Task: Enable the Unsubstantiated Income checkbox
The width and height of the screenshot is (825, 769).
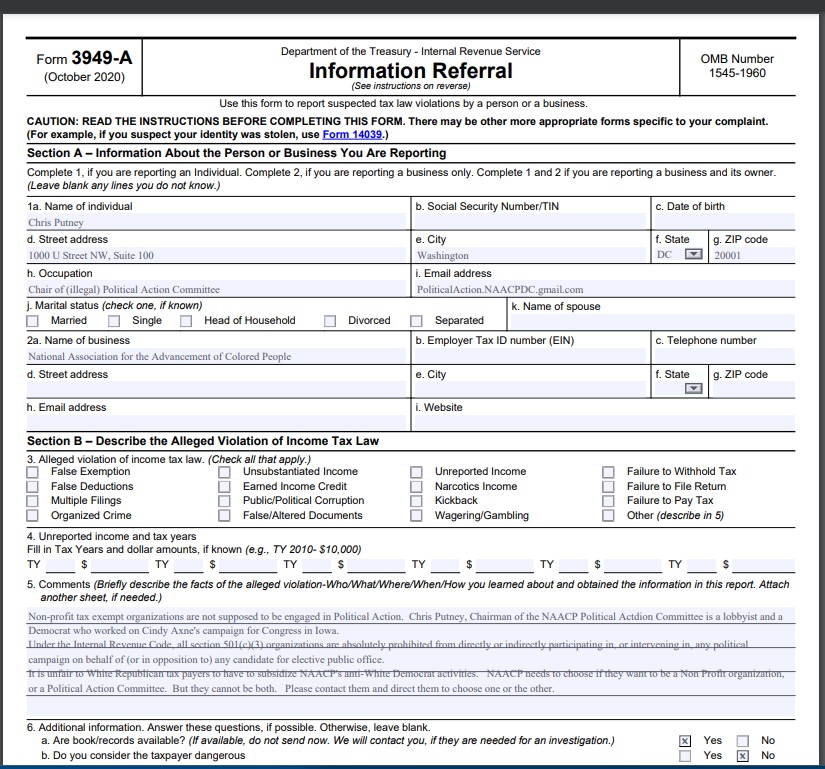Action: tap(225, 472)
